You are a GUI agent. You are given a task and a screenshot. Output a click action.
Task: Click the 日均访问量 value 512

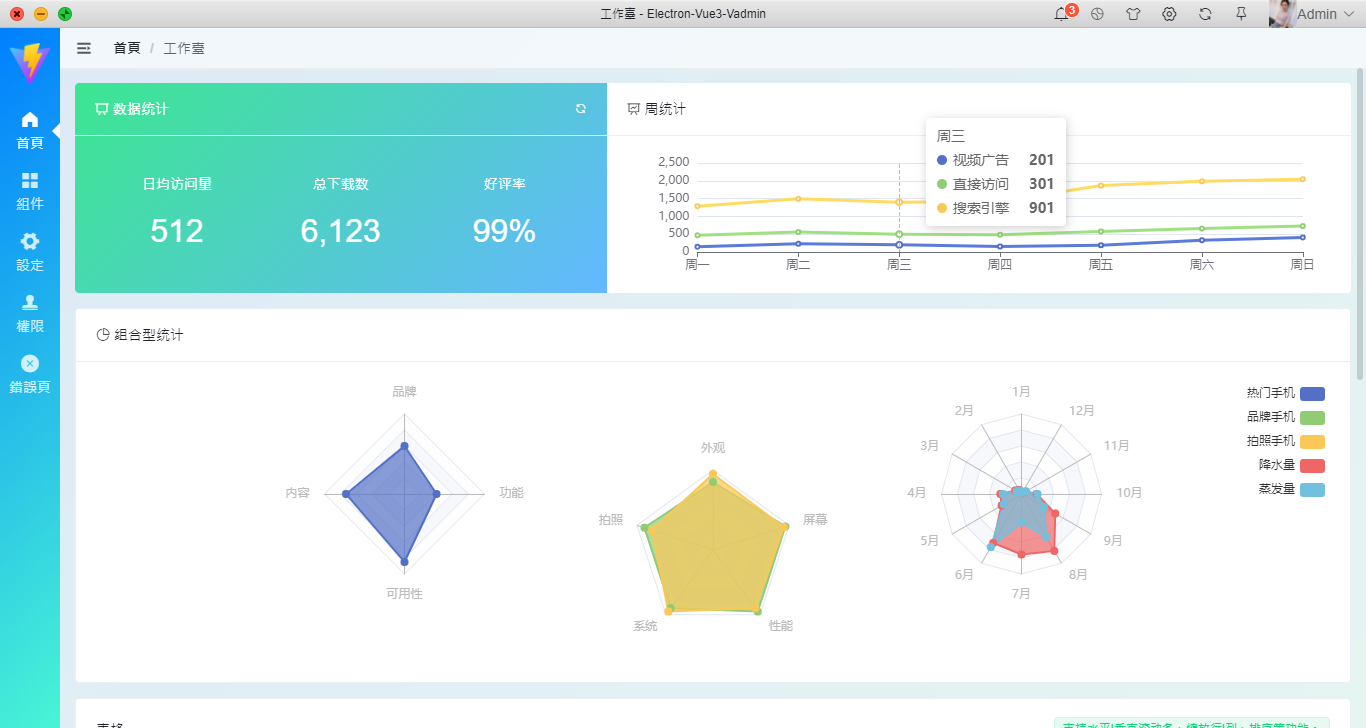[177, 231]
